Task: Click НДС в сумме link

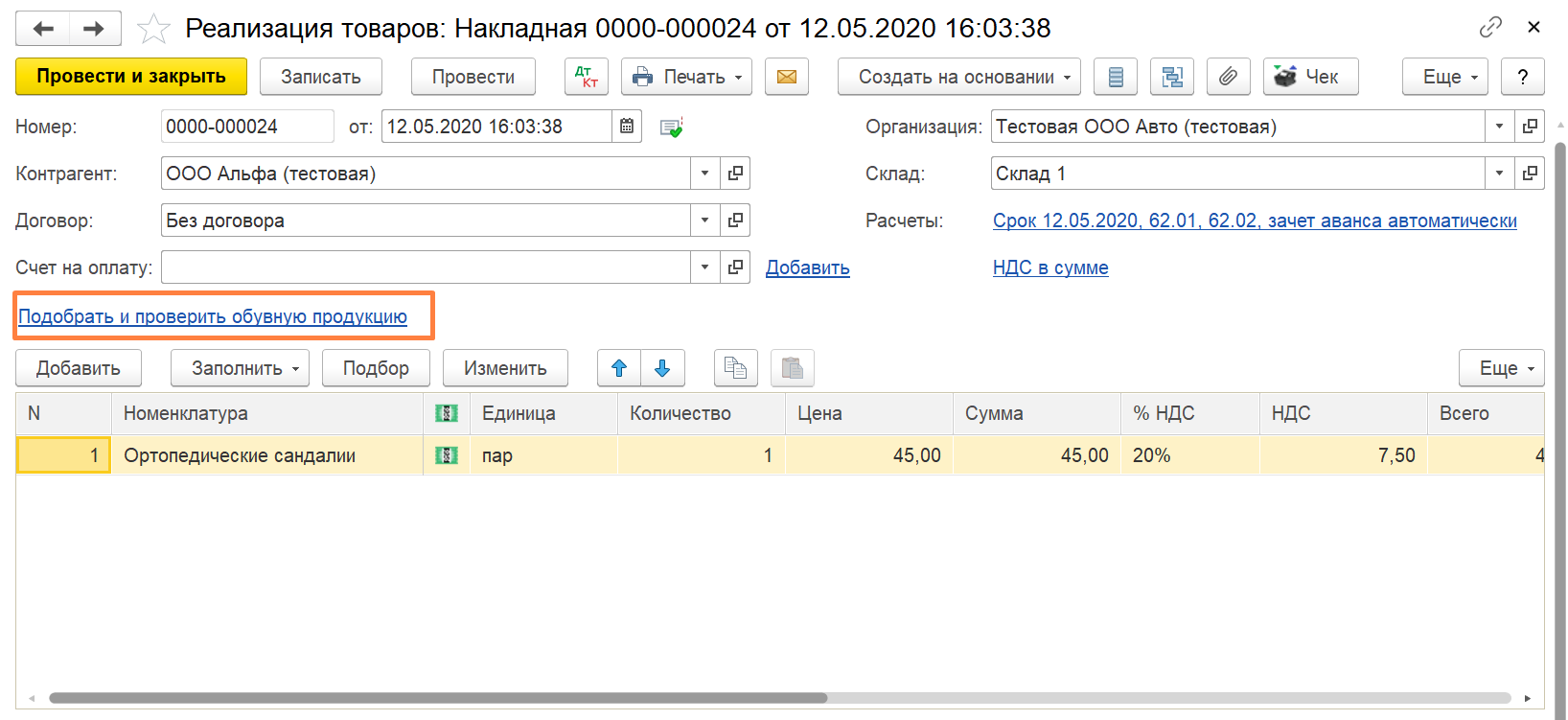Action: coord(1050,268)
